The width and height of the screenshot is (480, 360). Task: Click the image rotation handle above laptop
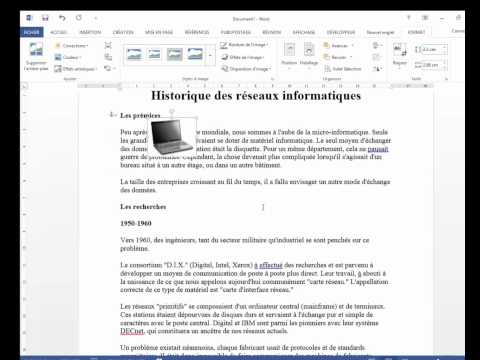point(172,111)
